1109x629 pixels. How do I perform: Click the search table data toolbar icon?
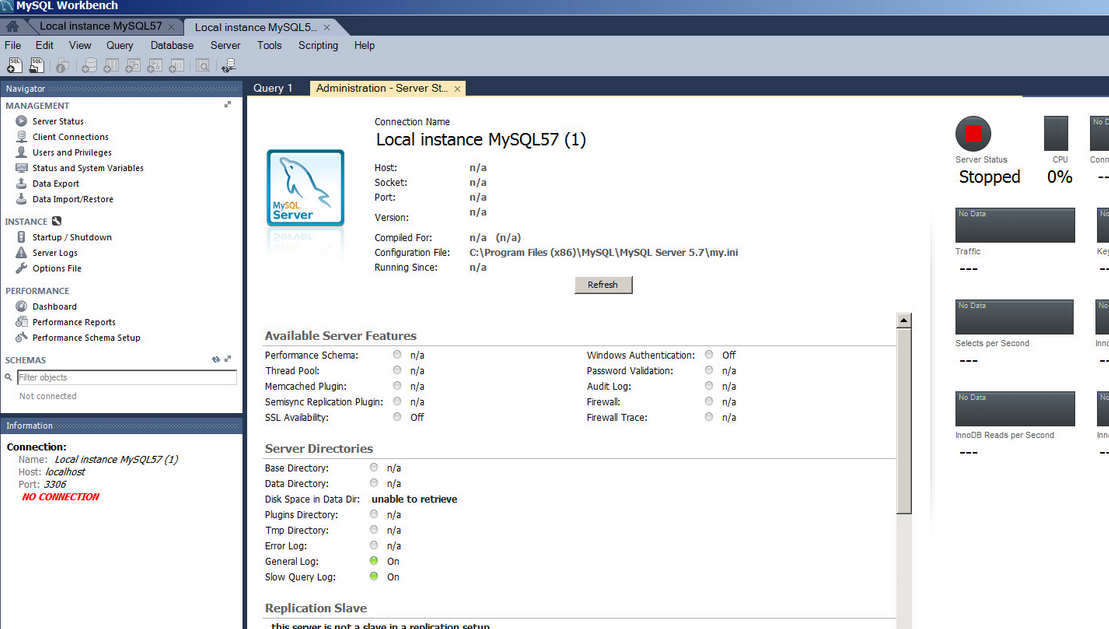click(203, 66)
